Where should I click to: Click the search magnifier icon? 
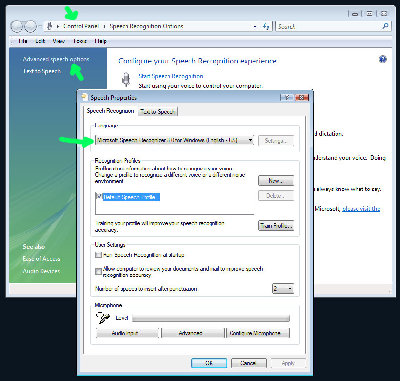point(385,26)
